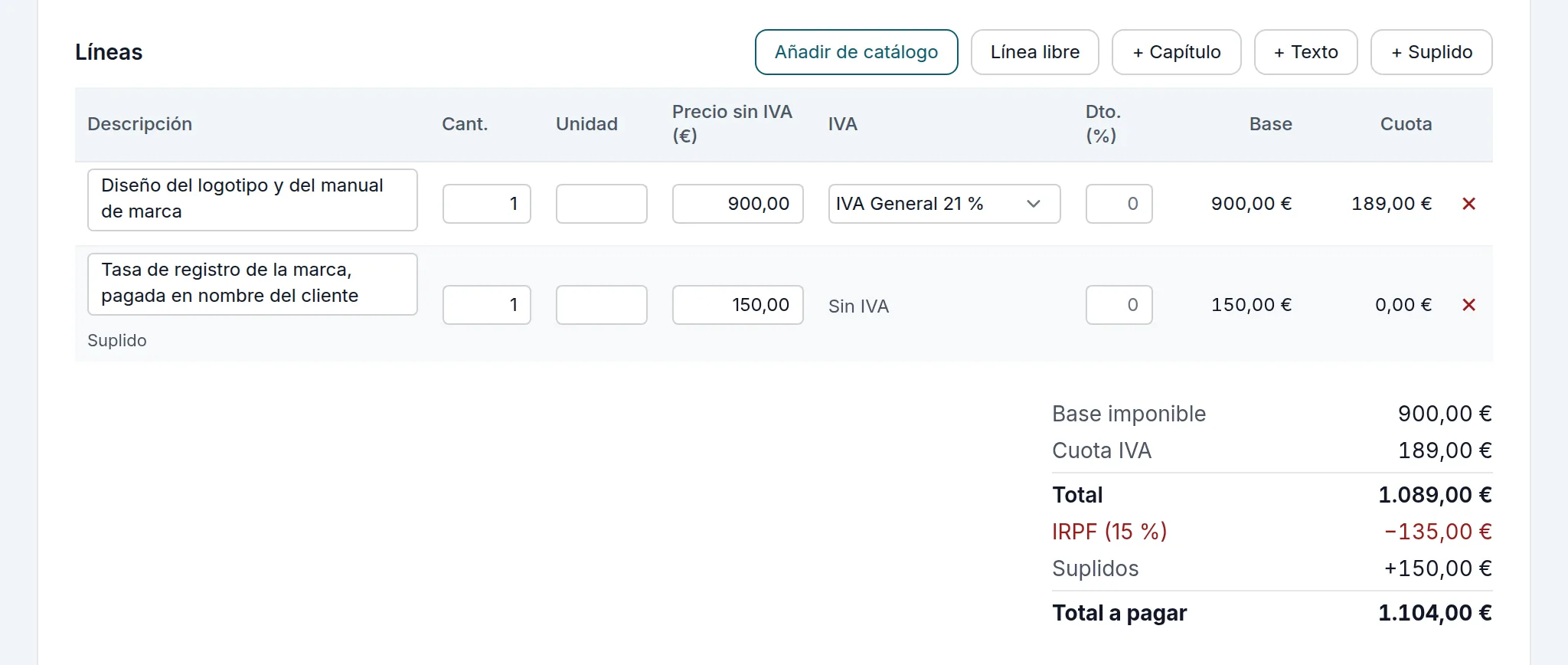Insert a Texto line
Screen dimensions: 1568x665
1305,52
